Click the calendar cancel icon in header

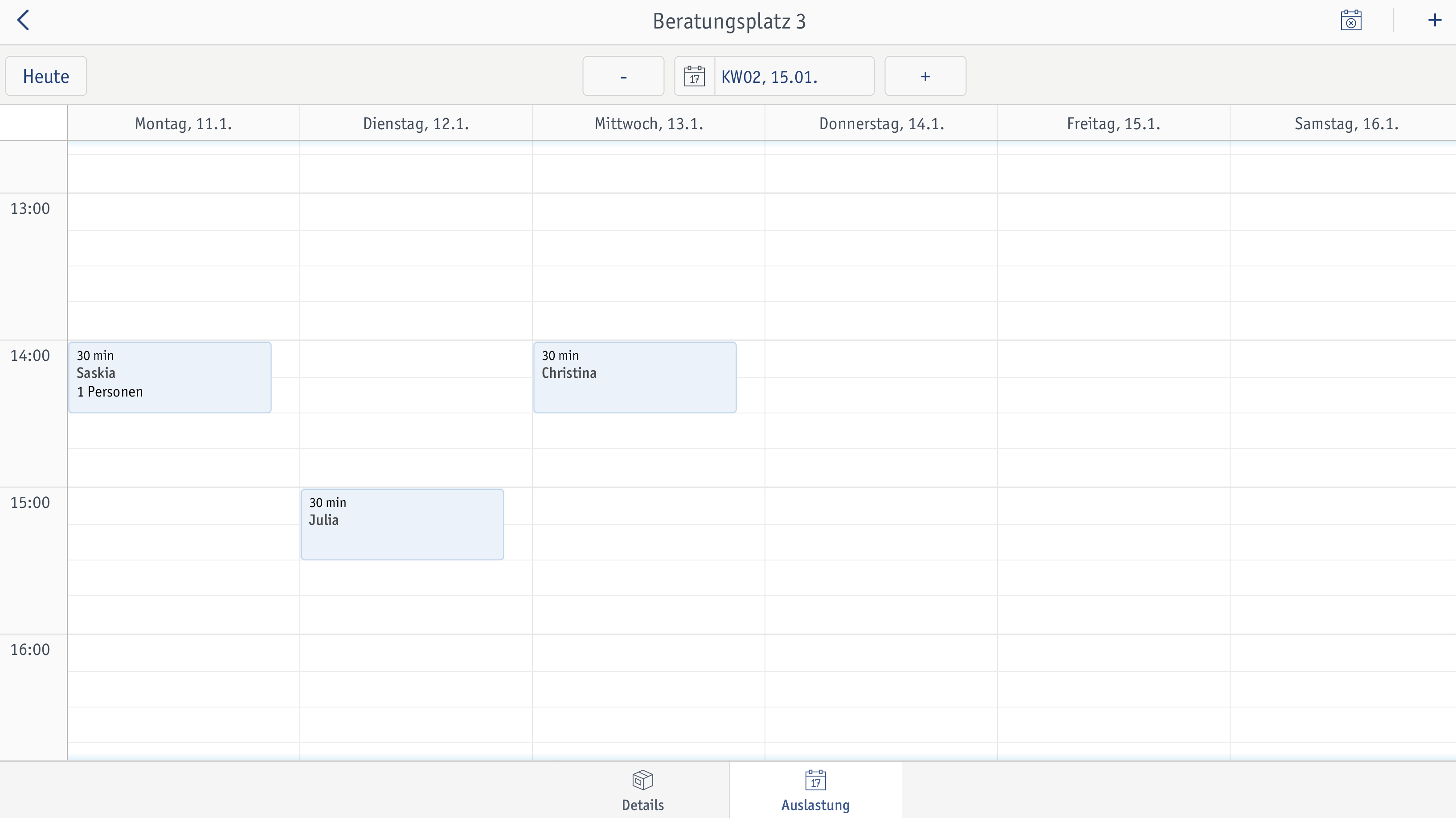click(1351, 20)
